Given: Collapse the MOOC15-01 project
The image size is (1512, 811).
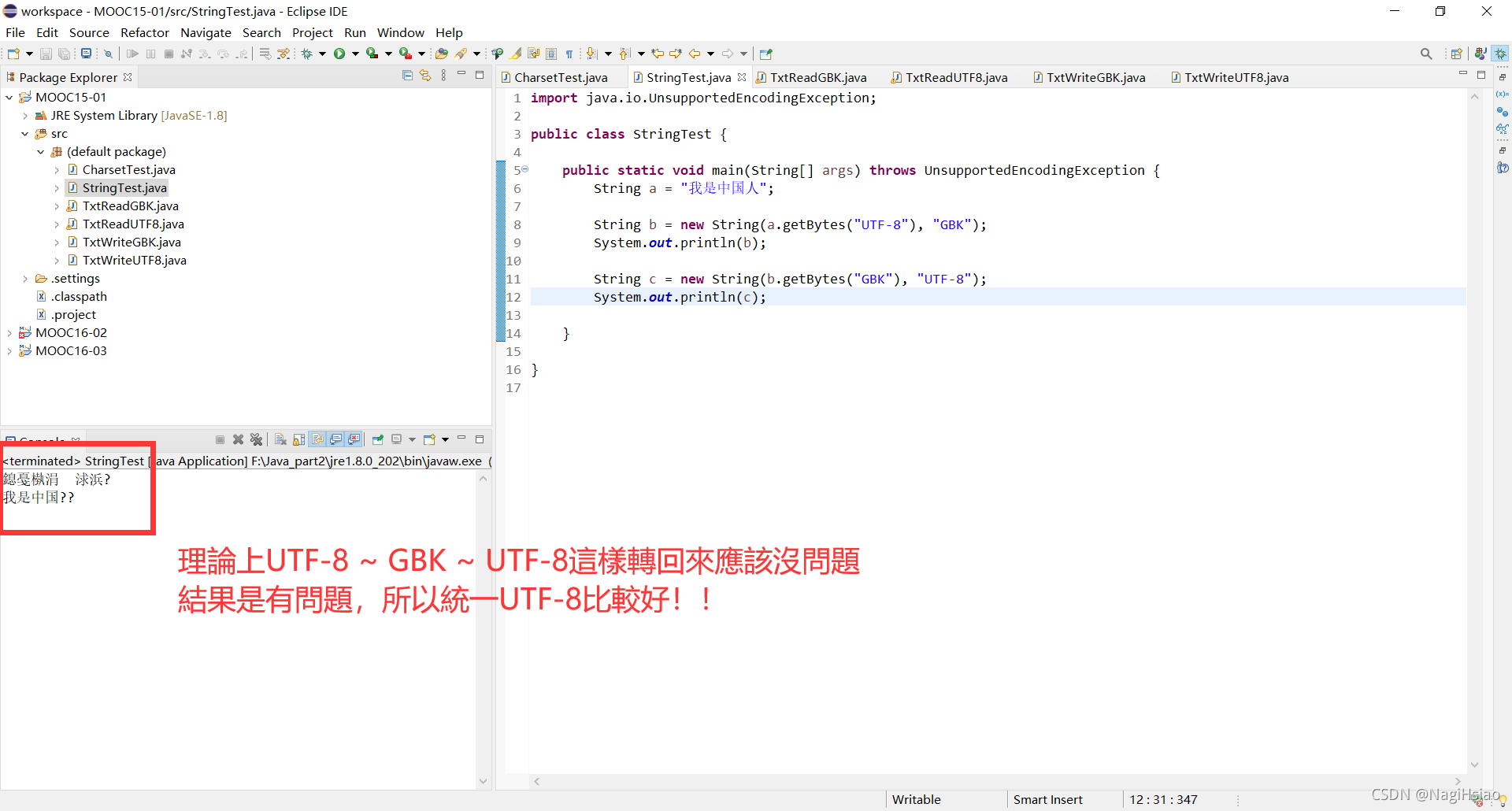Looking at the screenshot, I should tap(9, 98).
